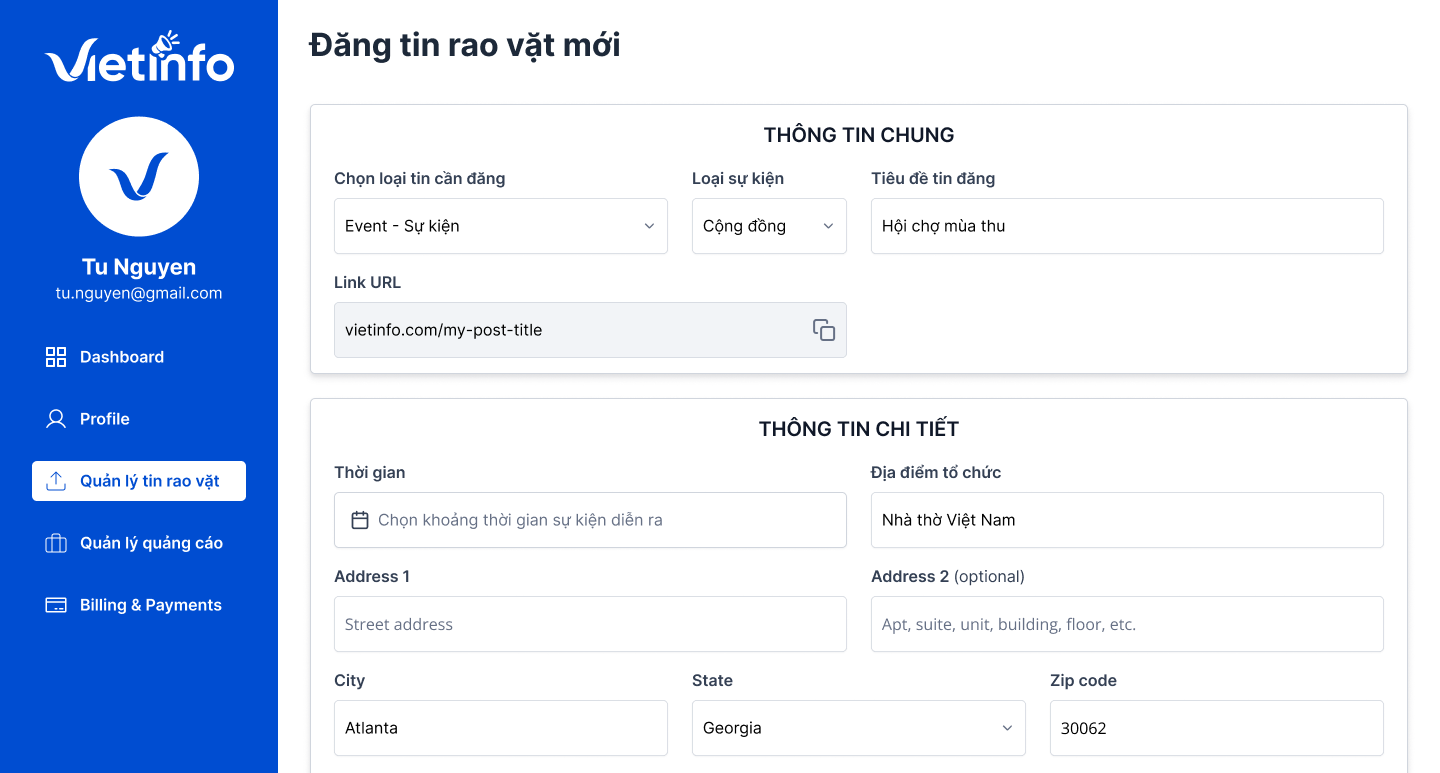
Task: Click the Dashboard grid icon
Action: tap(56, 357)
